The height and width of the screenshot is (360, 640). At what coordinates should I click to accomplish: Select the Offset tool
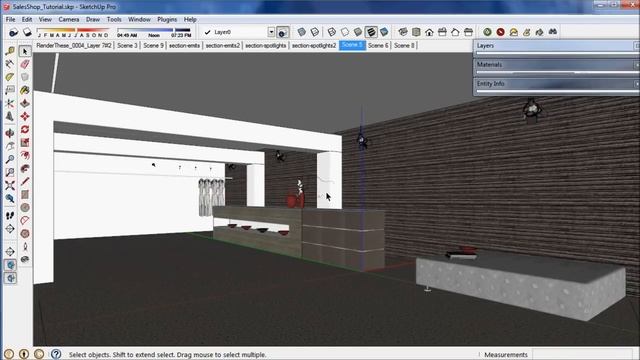25,168
